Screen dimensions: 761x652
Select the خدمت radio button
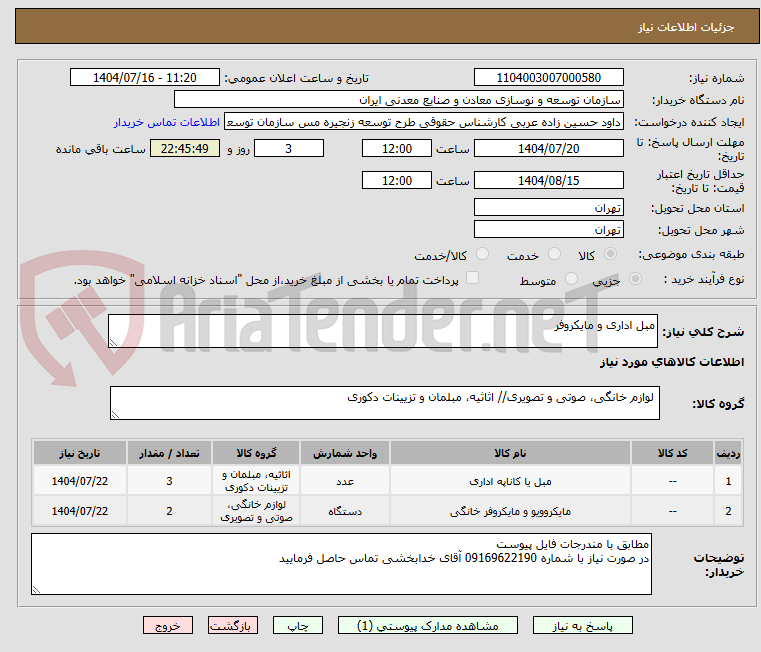[x=554, y=254]
